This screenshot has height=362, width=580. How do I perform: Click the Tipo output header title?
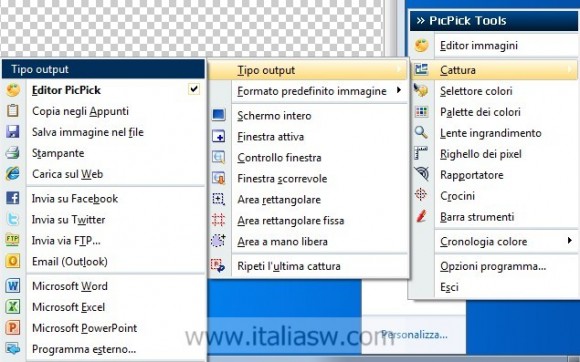(x=40, y=69)
